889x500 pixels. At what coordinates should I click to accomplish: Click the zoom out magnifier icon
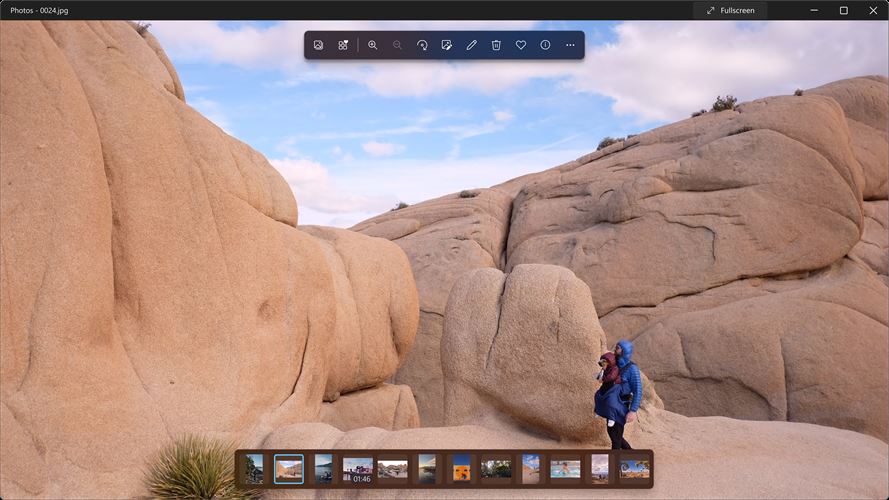(397, 45)
